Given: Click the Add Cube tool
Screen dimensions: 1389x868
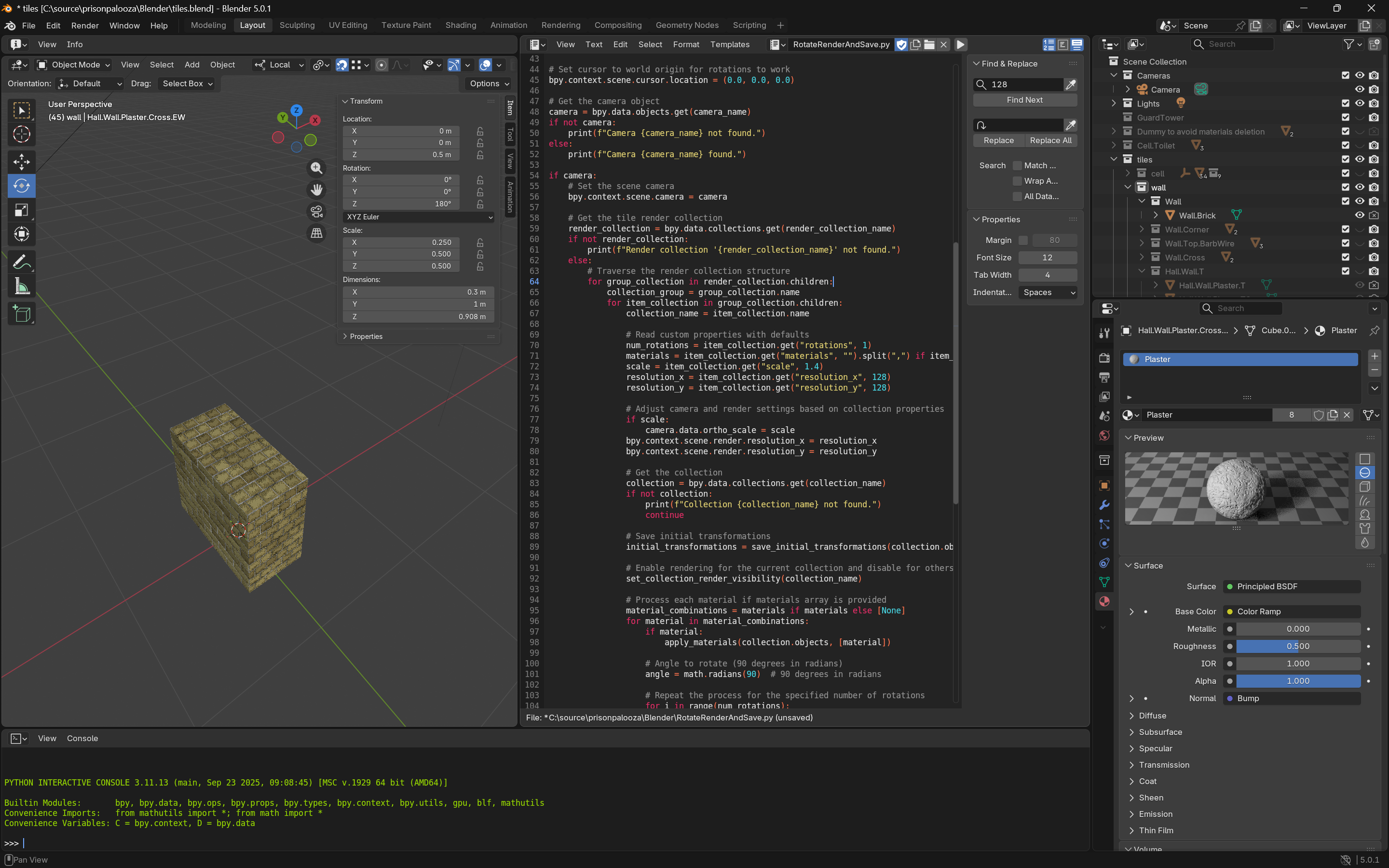Looking at the screenshot, I should point(21,314).
